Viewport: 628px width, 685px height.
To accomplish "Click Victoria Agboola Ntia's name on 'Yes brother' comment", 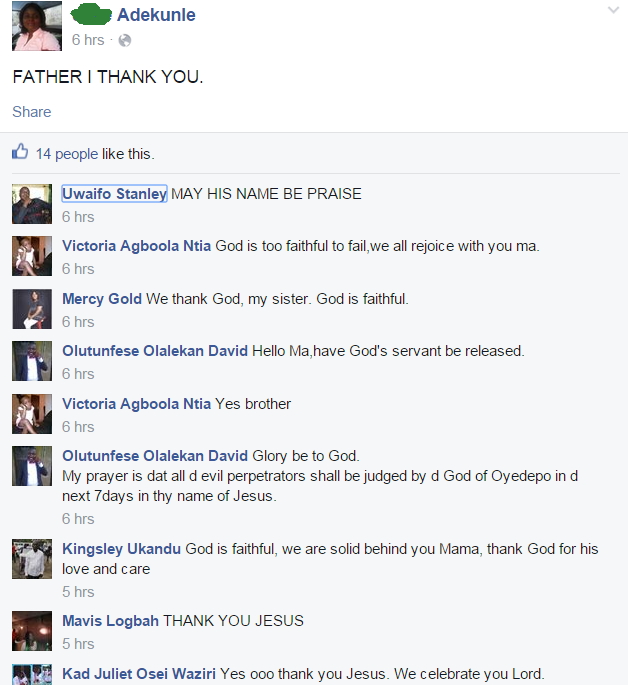I will (136, 404).
